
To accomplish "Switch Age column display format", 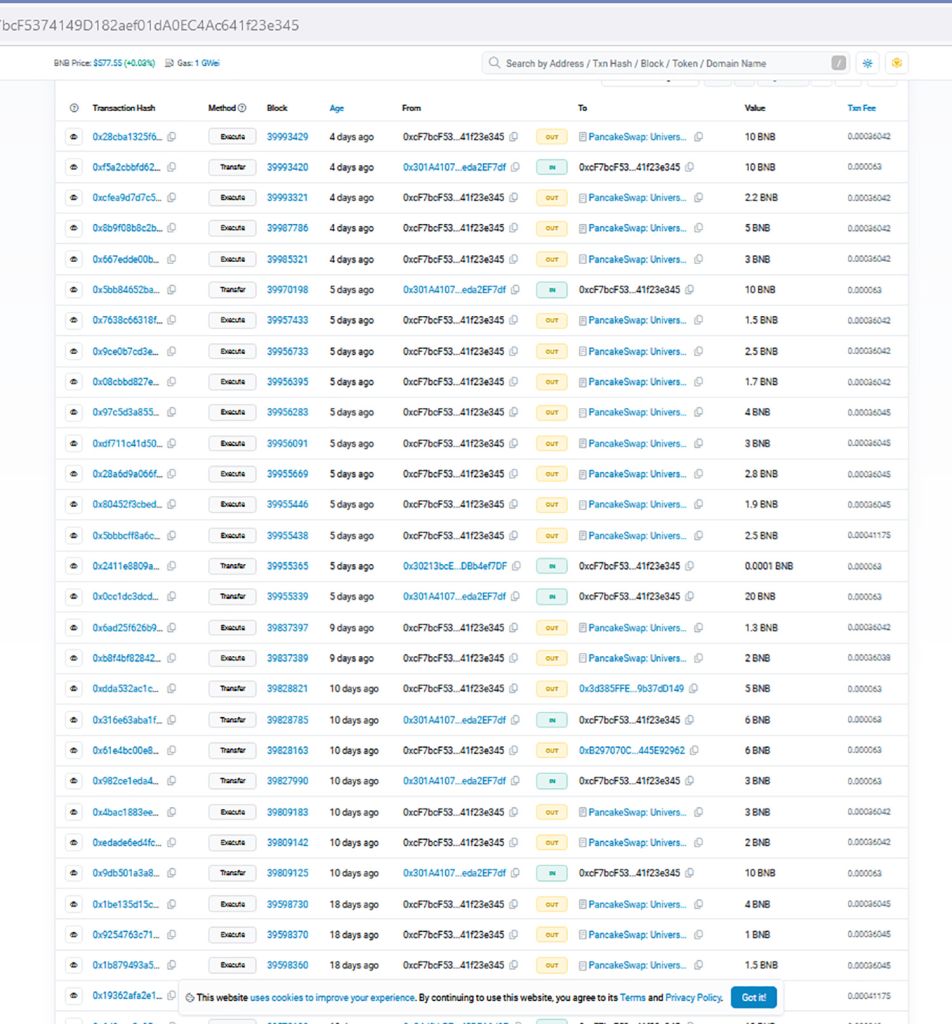I will tap(337, 108).
